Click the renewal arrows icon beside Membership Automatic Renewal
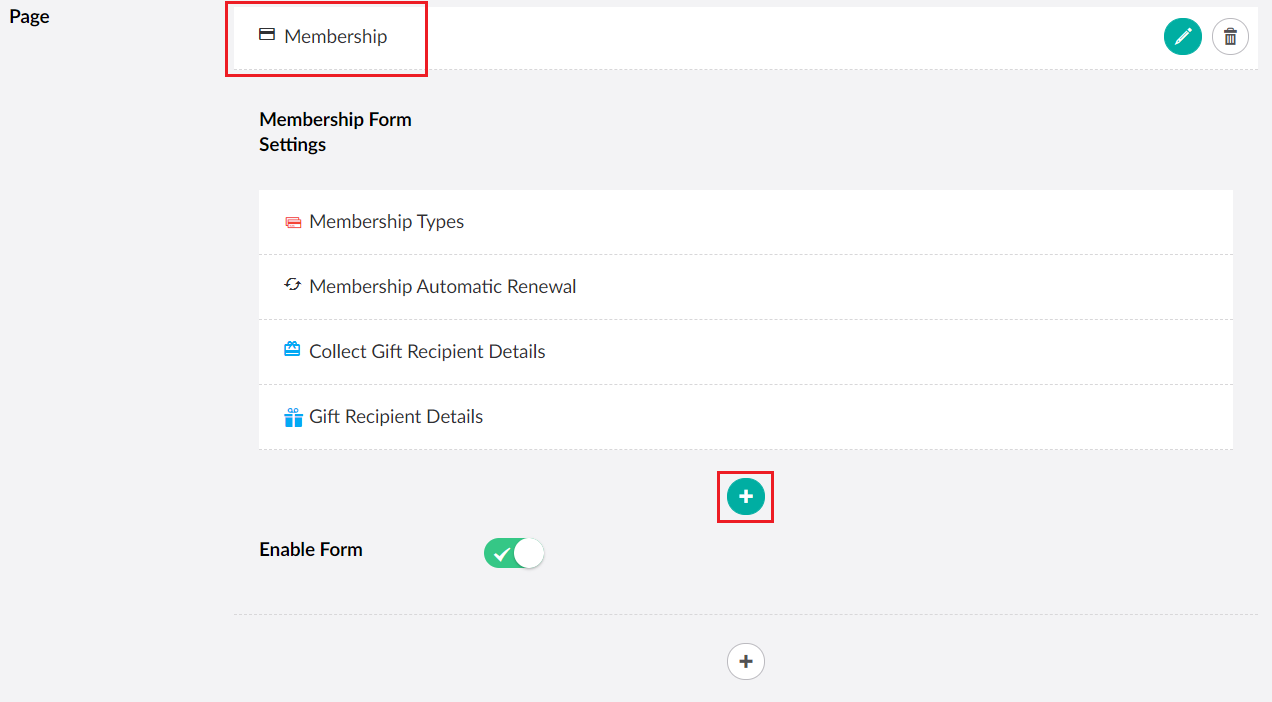1272x702 pixels. click(292, 286)
